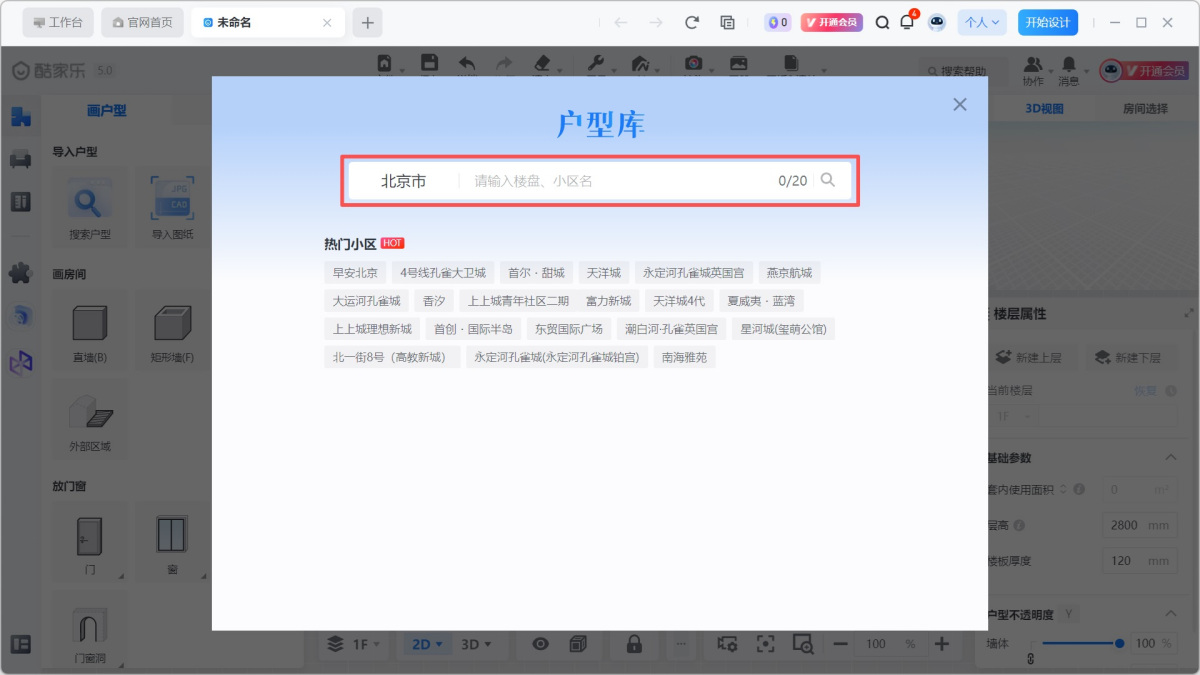The height and width of the screenshot is (675, 1200).
Task: Click the duplicate window icon next to refresh
Action: [727, 22]
